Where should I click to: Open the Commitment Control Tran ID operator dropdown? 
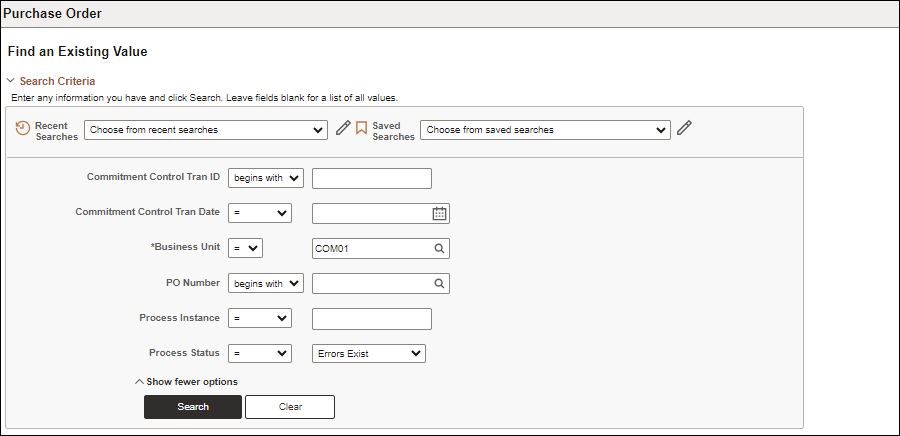pyautogui.click(x=266, y=178)
